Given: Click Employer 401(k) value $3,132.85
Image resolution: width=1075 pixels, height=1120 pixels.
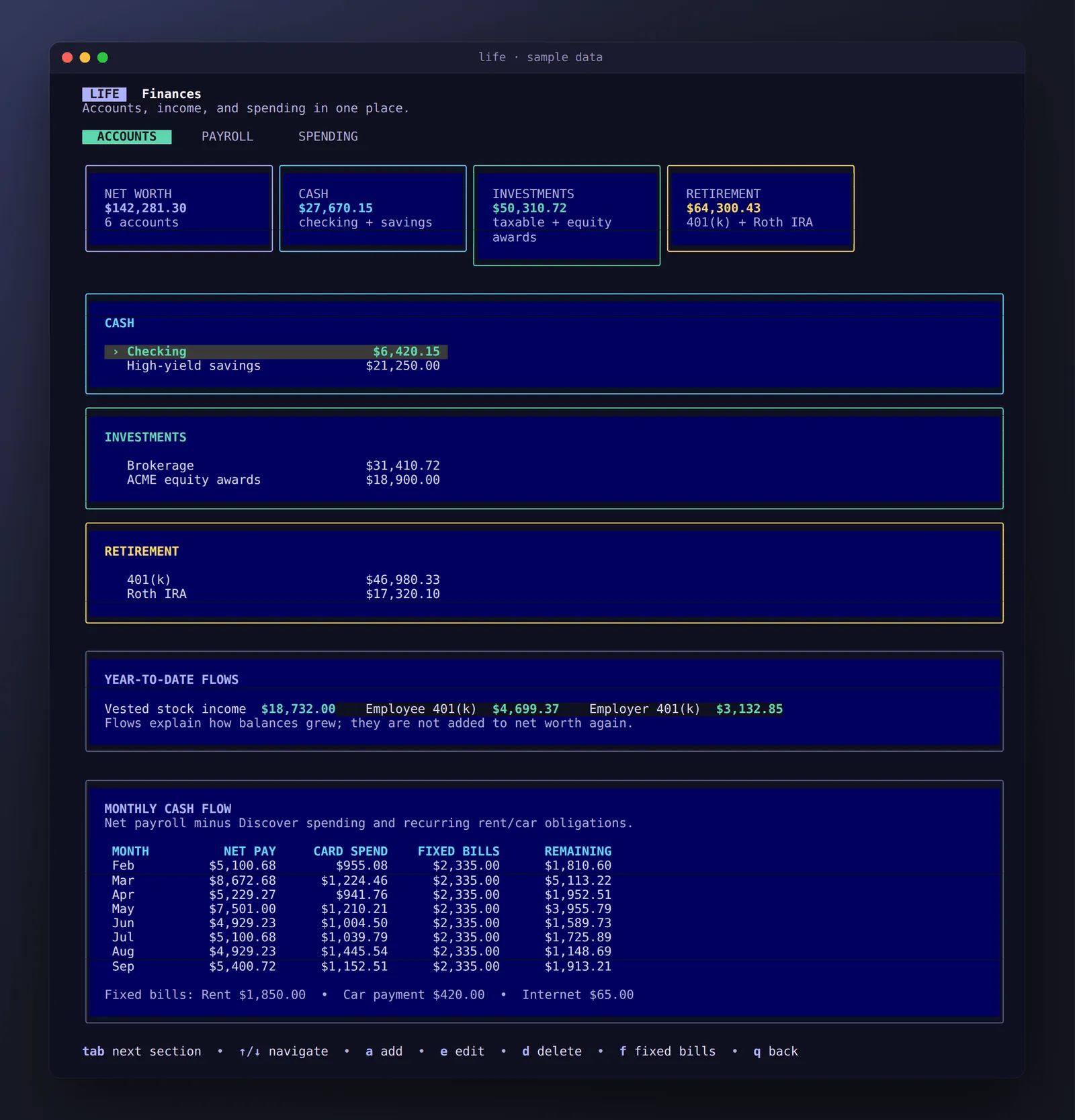Looking at the screenshot, I should [749, 709].
